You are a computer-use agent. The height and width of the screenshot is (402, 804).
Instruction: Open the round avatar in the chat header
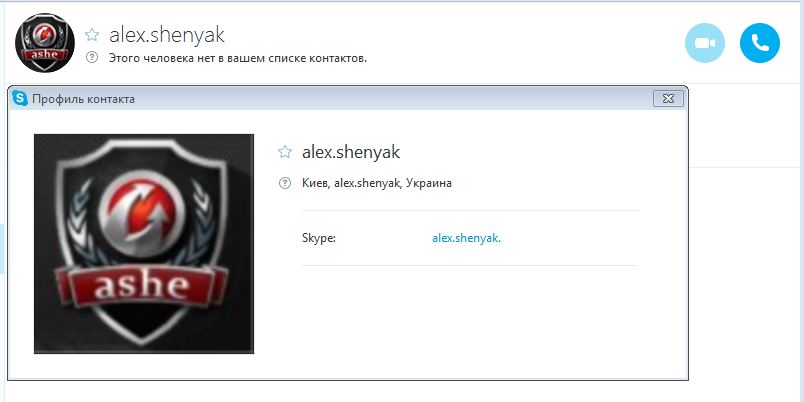point(45,43)
